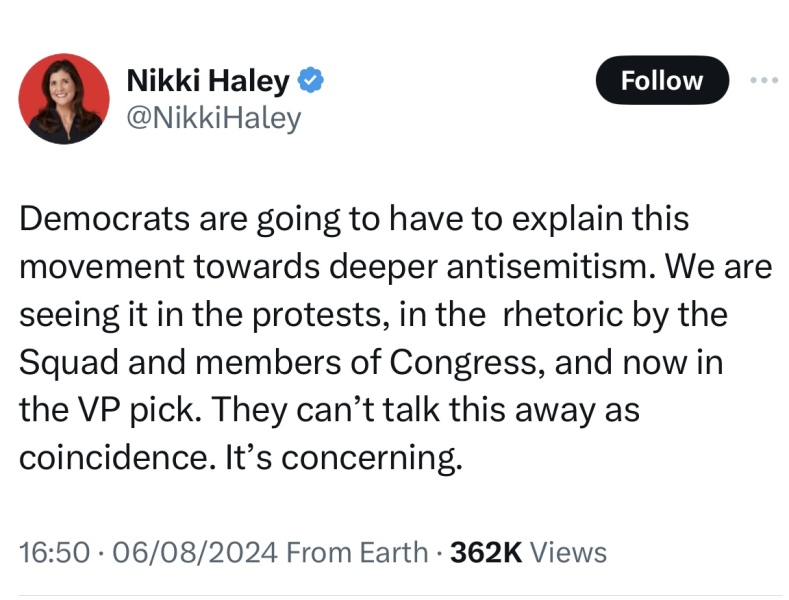Select the 06/08/2024 post date
This screenshot has width=789, height=600.
click(x=172, y=551)
